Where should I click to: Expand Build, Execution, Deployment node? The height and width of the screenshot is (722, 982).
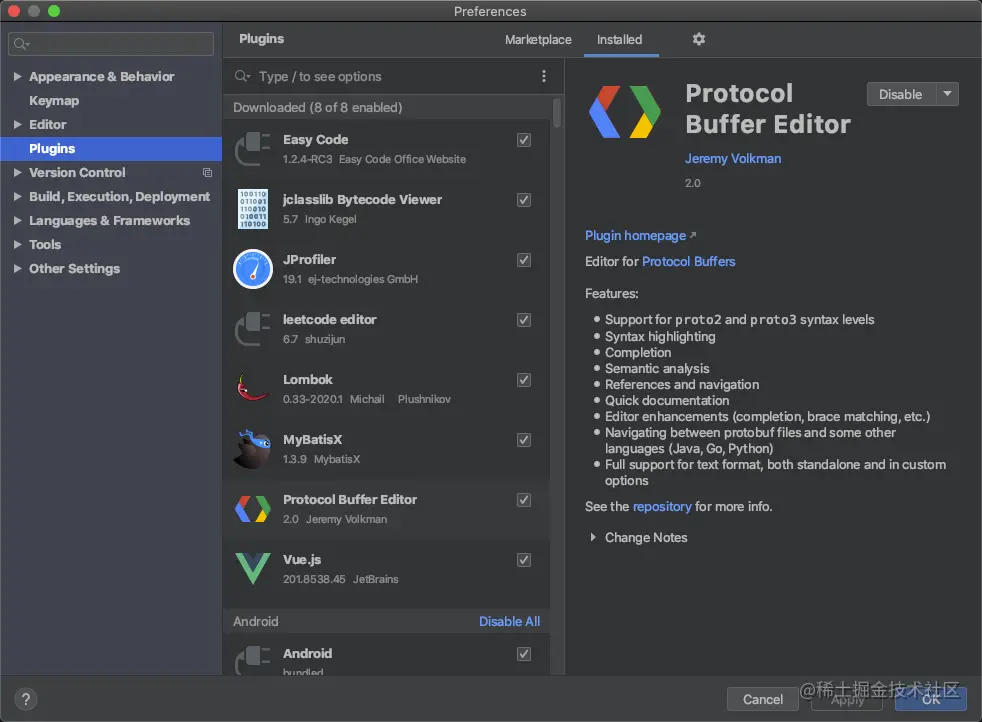[x=18, y=197]
